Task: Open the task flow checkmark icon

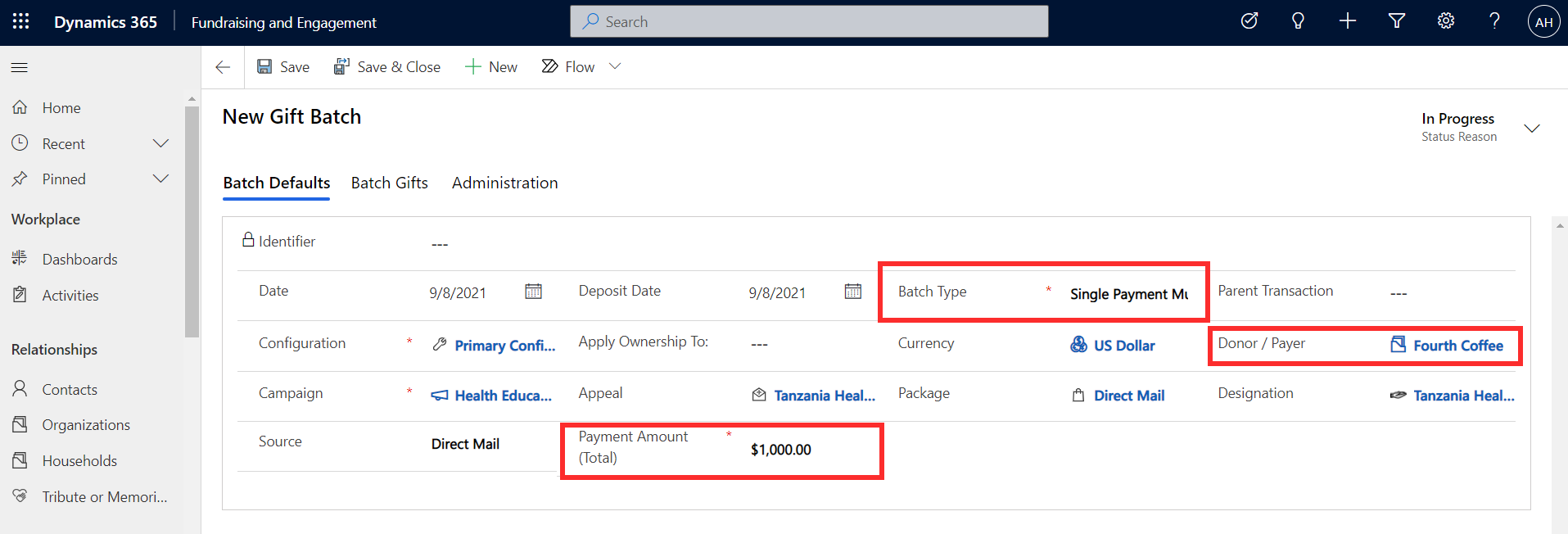Action: [x=1249, y=21]
